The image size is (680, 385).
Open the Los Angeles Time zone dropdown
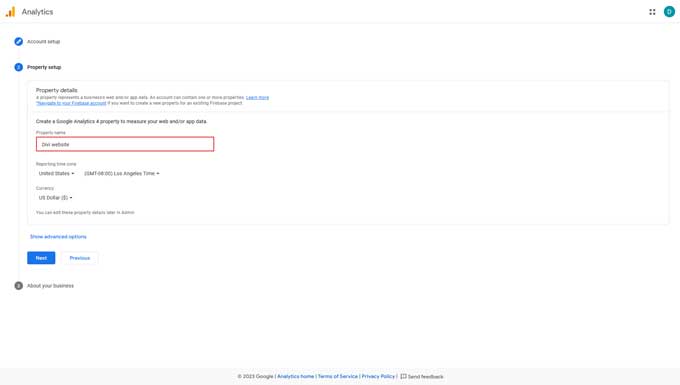[x=121, y=173]
